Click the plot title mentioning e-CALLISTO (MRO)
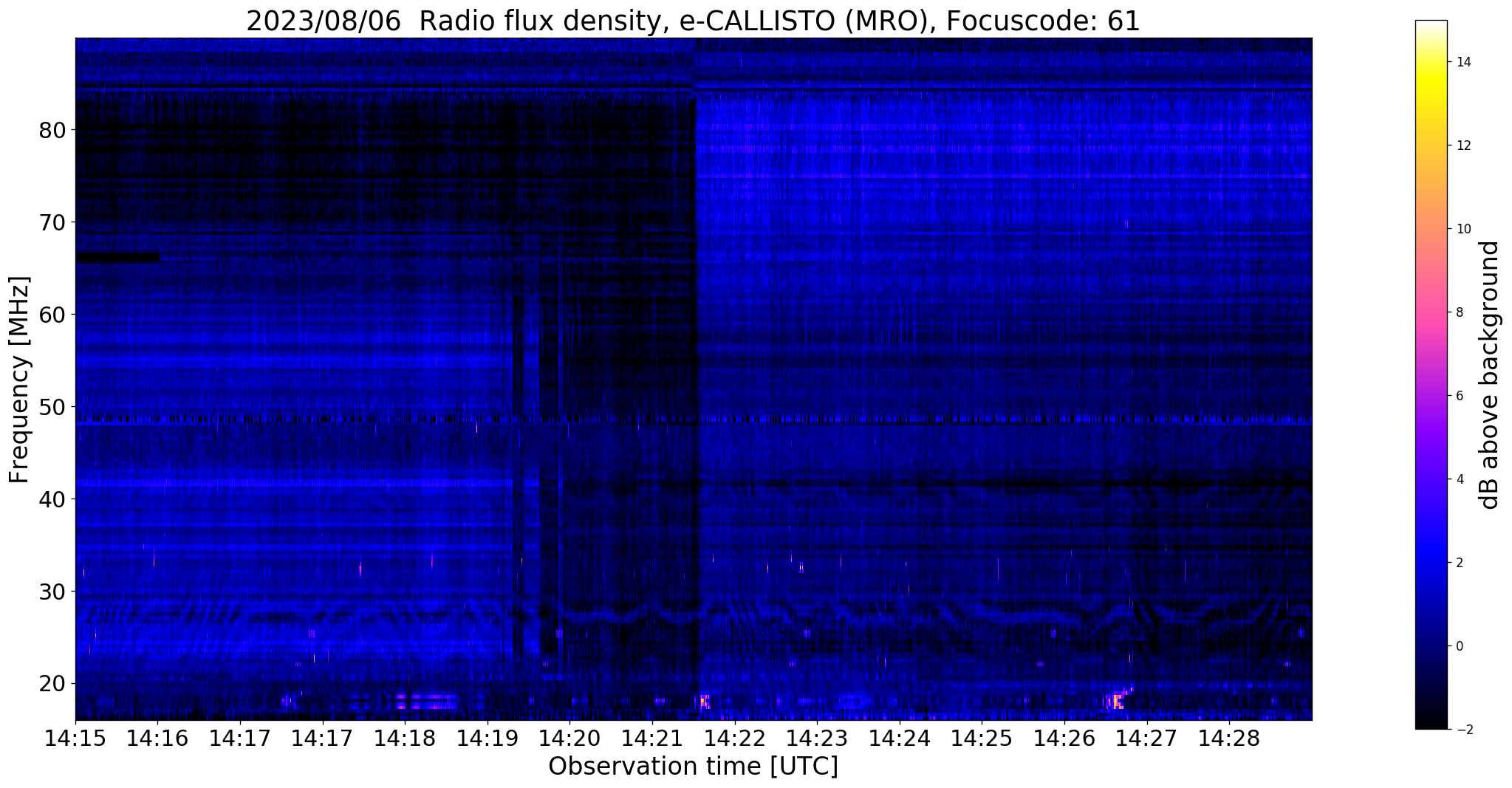1512x788 pixels. [x=693, y=21]
